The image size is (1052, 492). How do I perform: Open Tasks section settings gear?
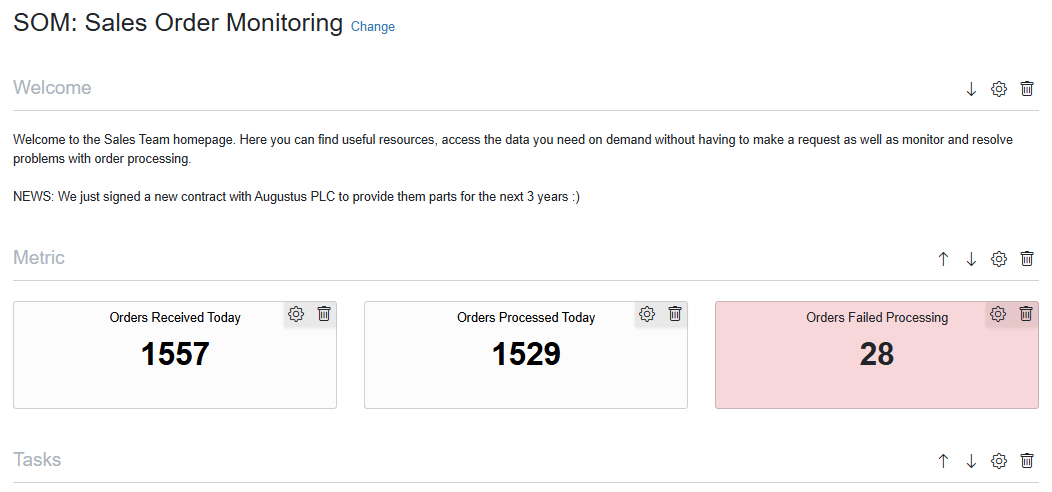(999, 460)
